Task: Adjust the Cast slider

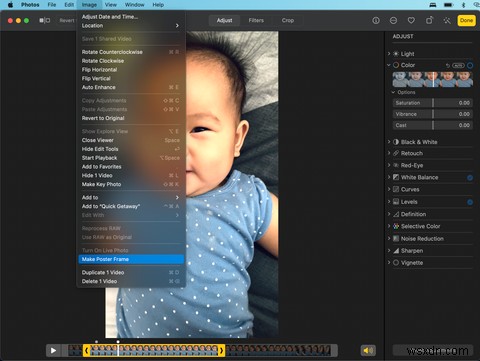Action: (x=432, y=125)
